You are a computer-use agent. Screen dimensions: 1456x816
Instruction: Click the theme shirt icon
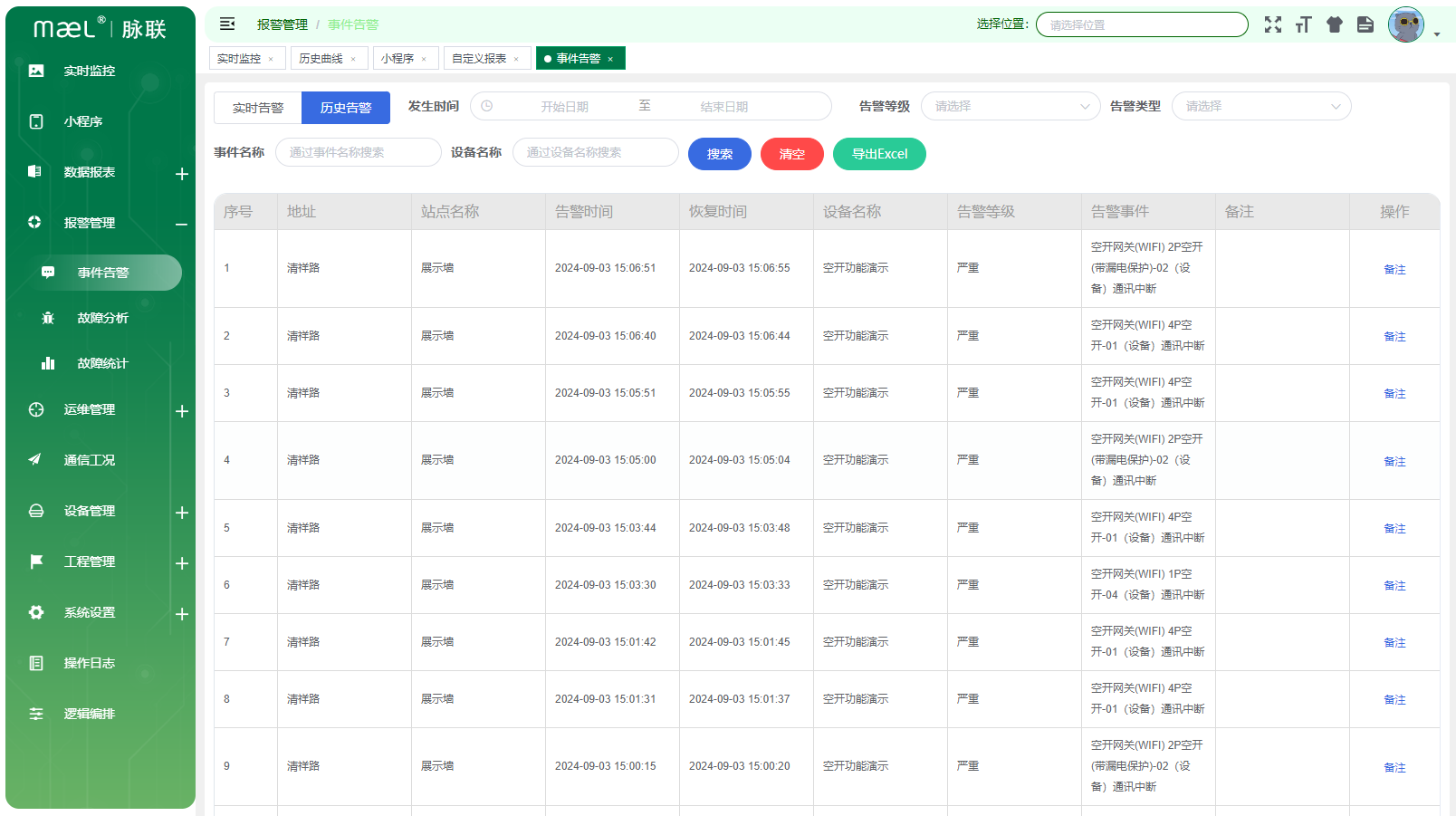1334,24
